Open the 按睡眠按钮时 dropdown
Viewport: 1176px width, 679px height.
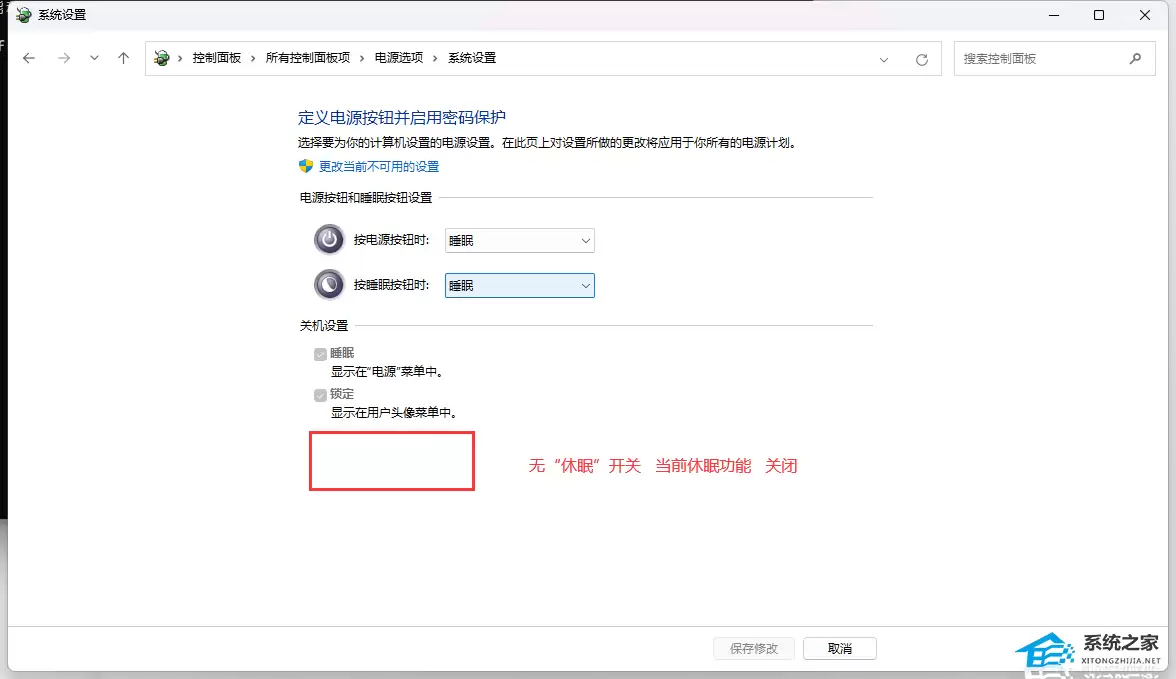(519, 286)
